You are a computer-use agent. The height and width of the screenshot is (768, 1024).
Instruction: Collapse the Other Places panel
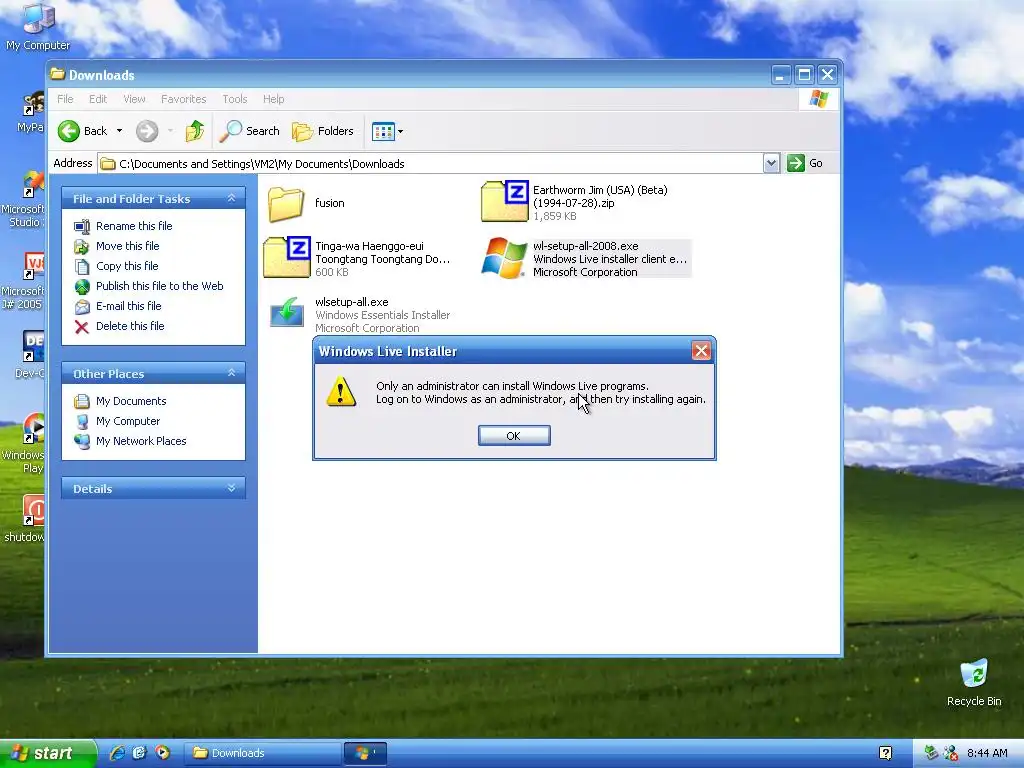coord(231,373)
